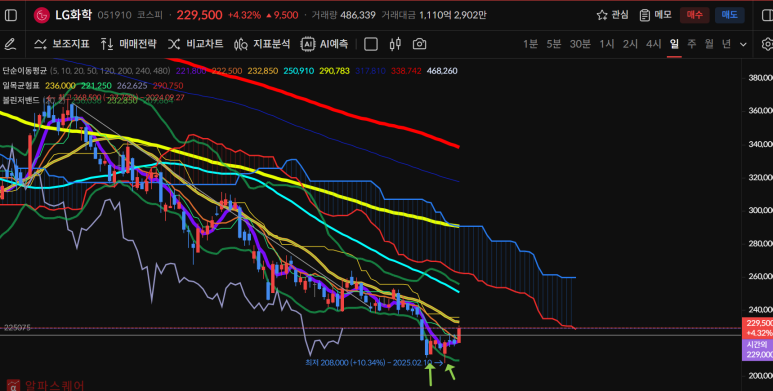
Task: Click the square layout icon
Action: click(371, 44)
